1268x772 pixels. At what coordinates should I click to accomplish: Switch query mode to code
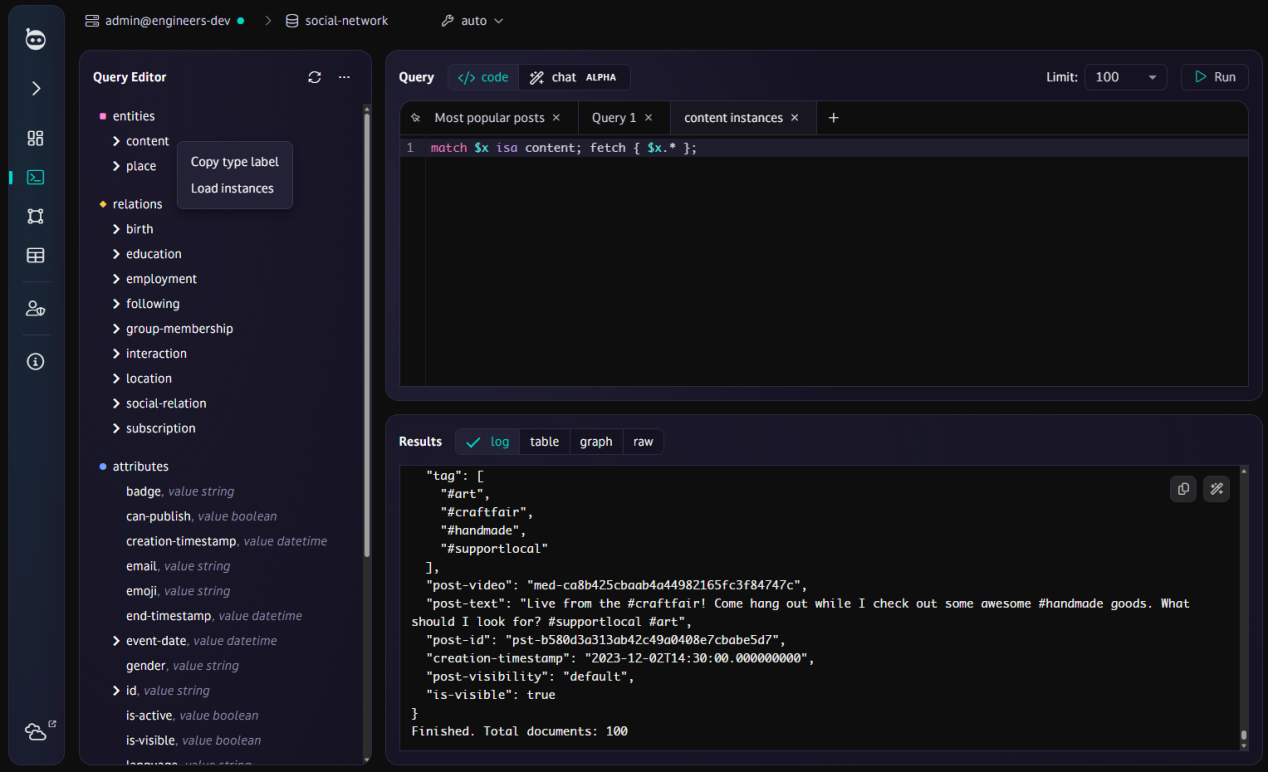pyautogui.click(x=483, y=77)
